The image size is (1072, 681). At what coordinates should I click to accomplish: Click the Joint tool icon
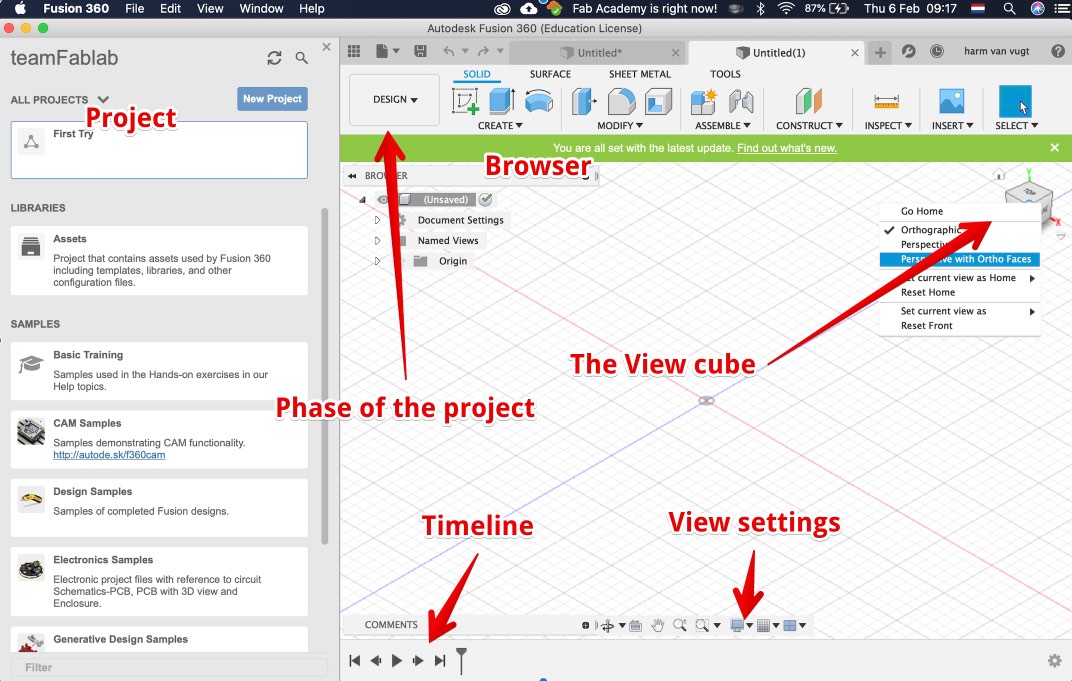[x=741, y=101]
